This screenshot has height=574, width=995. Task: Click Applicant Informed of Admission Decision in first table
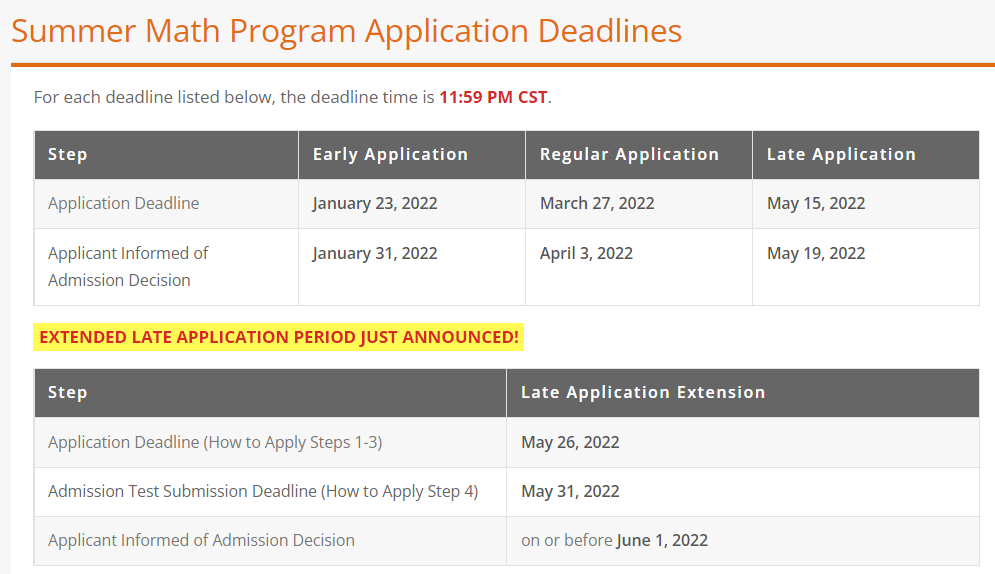[128, 266]
